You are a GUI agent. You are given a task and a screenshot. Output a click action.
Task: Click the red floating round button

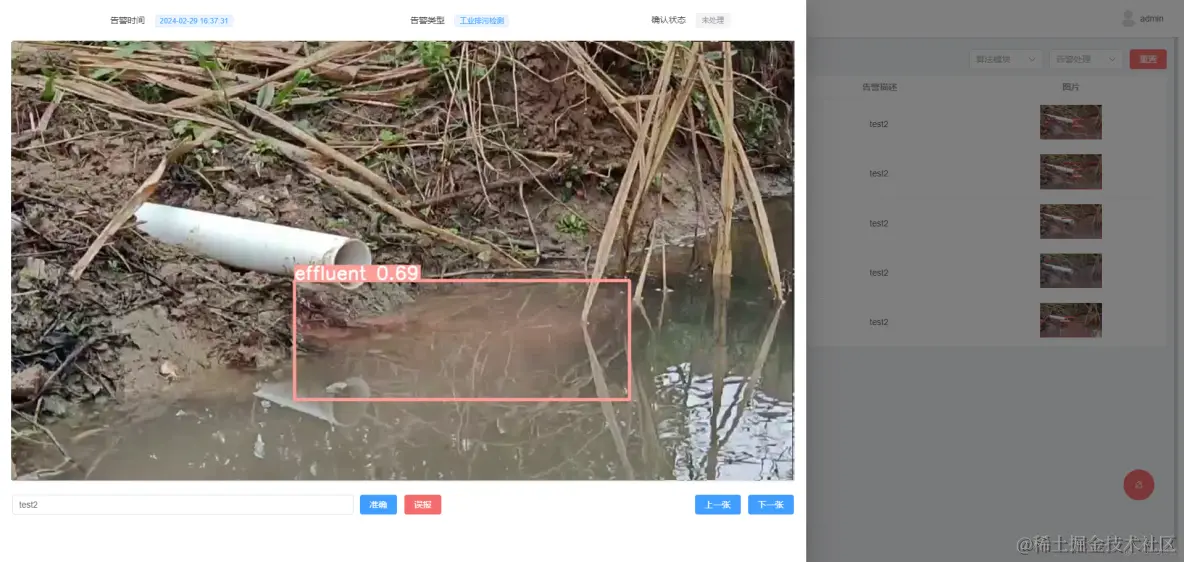tap(1139, 484)
